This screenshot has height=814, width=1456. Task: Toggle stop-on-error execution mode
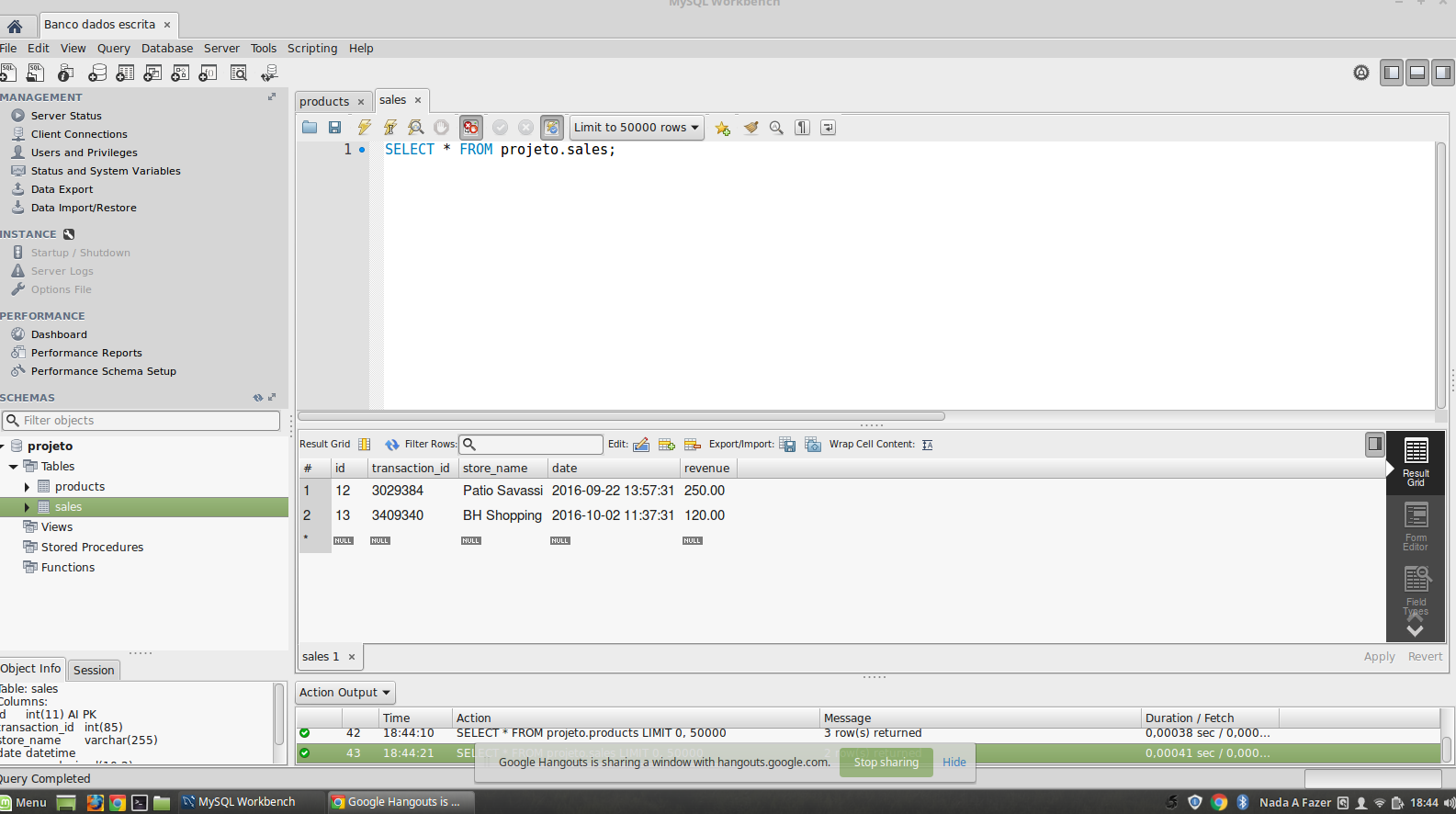470,128
